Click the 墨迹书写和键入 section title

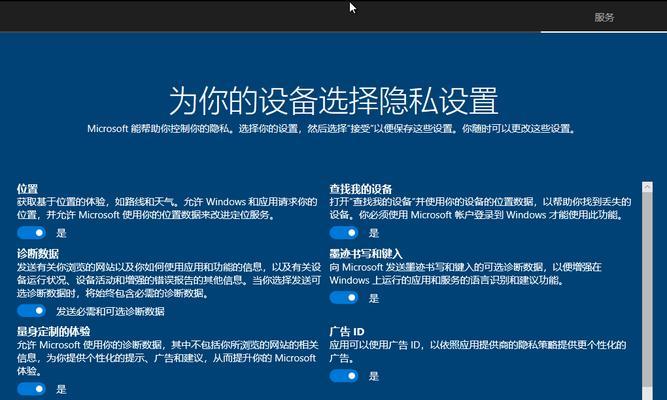[x=366, y=254]
